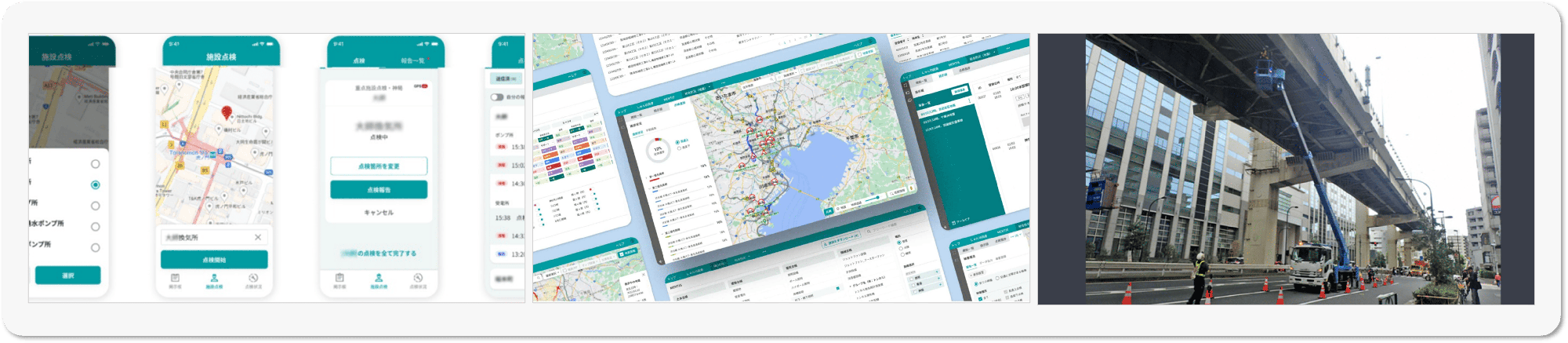1568x343 pixels.
Task: Click the red map pin on the phone map
Action: [x=227, y=114]
